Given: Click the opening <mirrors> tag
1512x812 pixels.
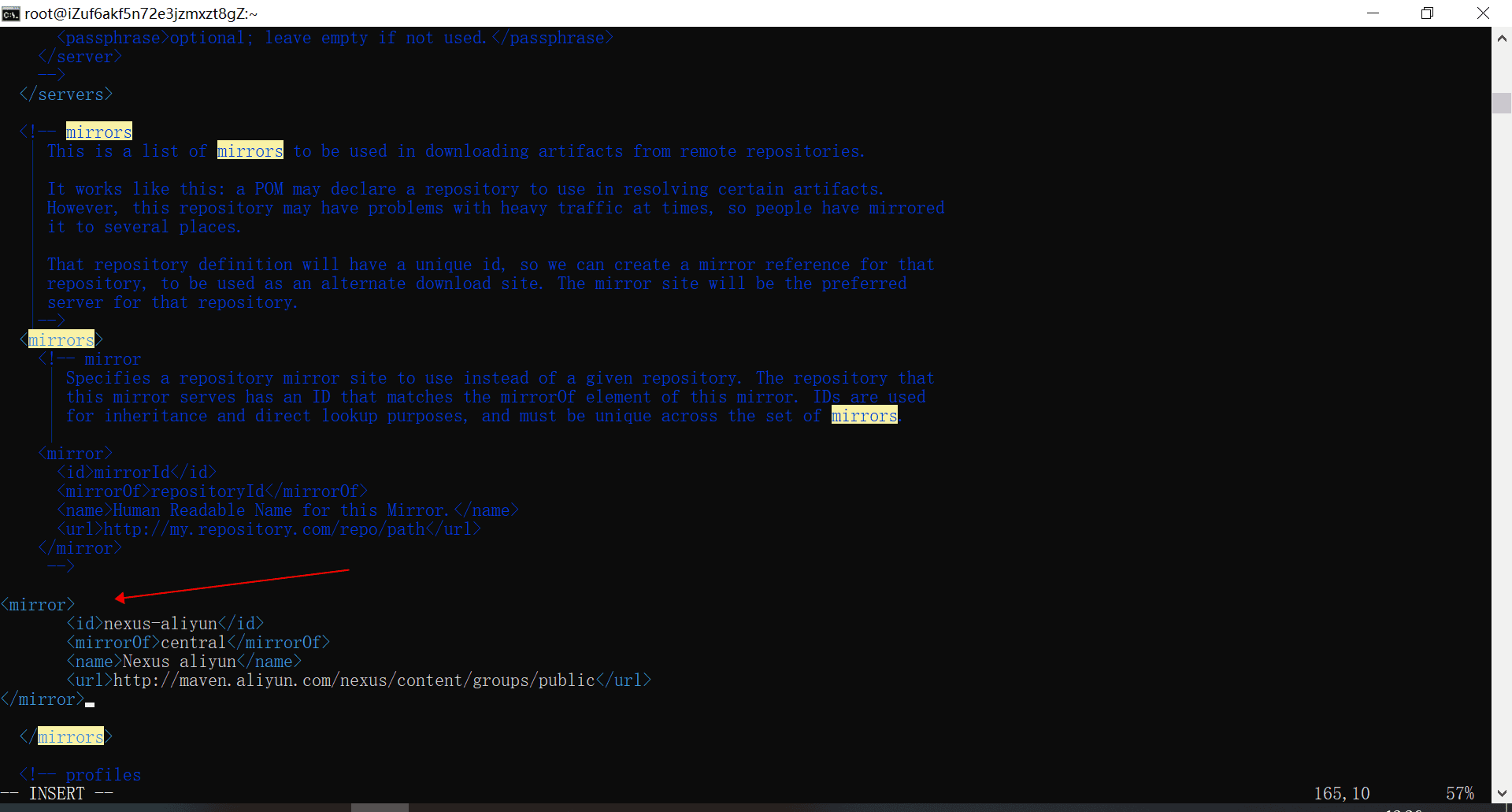Looking at the screenshot, I should click(61, 340).
